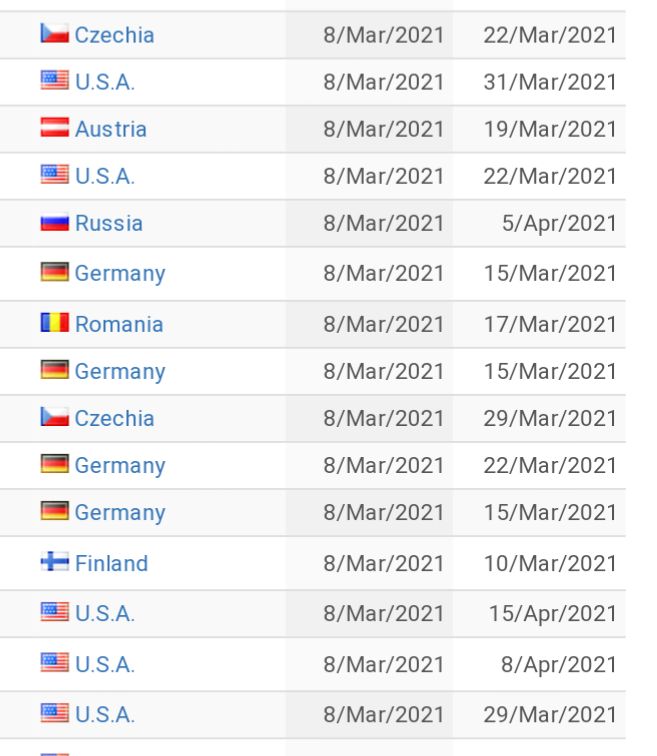Click U.S.A. flag in 31/Mar/2021 row
The height and width of the screenshot is (756, 657).
pos(54,81)
